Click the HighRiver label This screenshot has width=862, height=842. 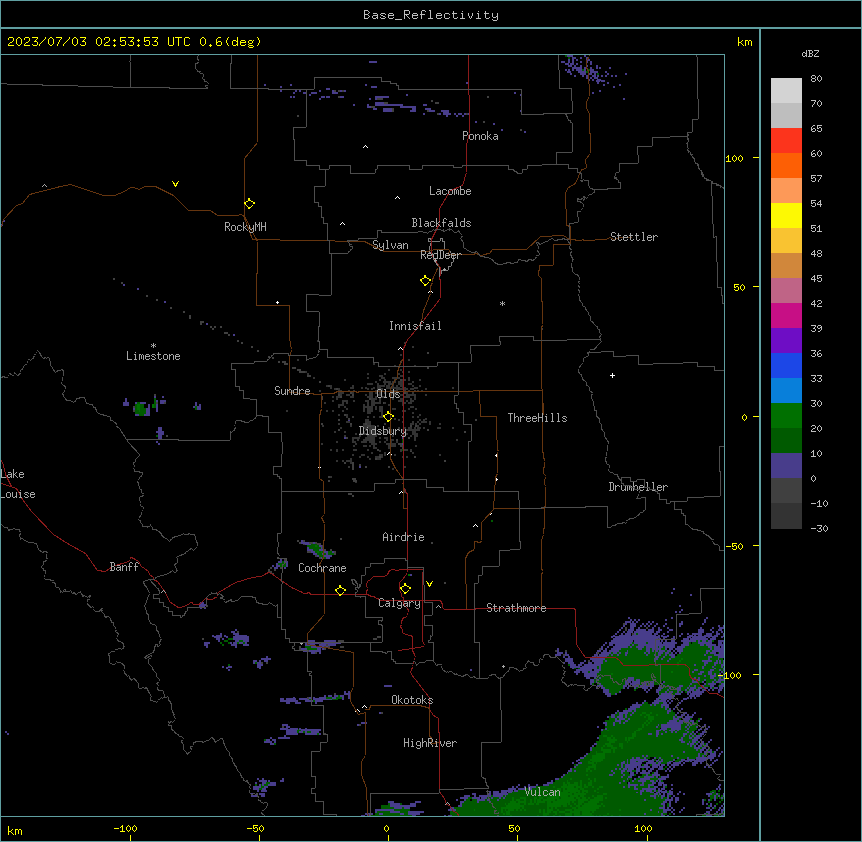[x=430, y=743]
